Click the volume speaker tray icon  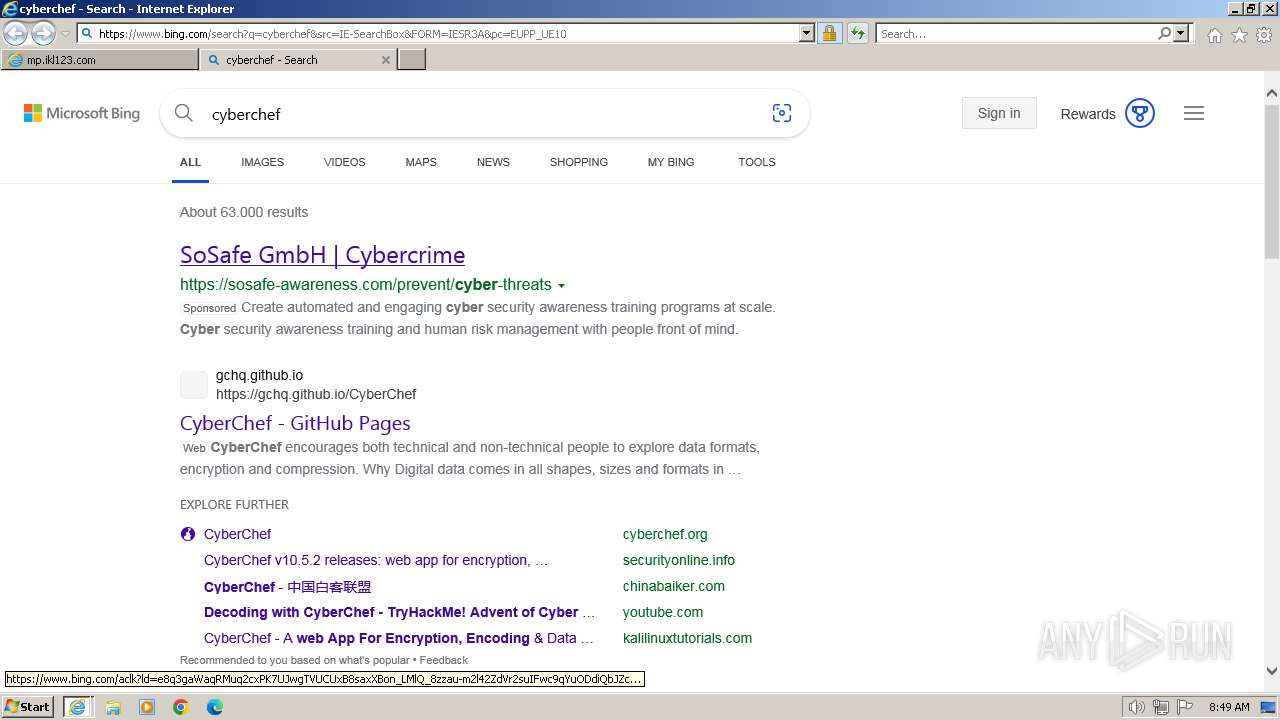coord(1137,707)
